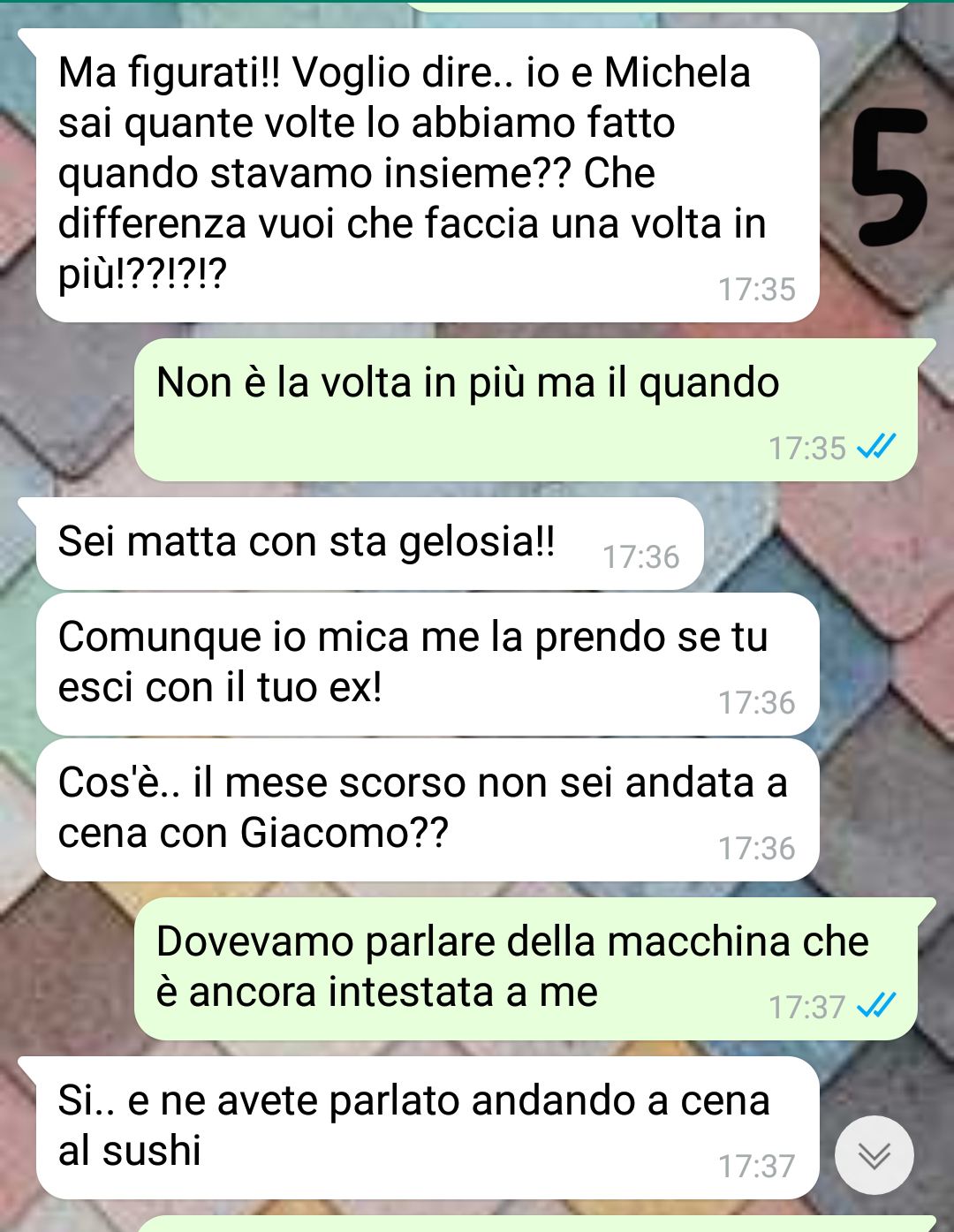The height and width of the screenshot is (1232, 954).
Task: Select message 'Comunque io mica me la prendo'
Action: pyautogui.click(x=428, y=664)
